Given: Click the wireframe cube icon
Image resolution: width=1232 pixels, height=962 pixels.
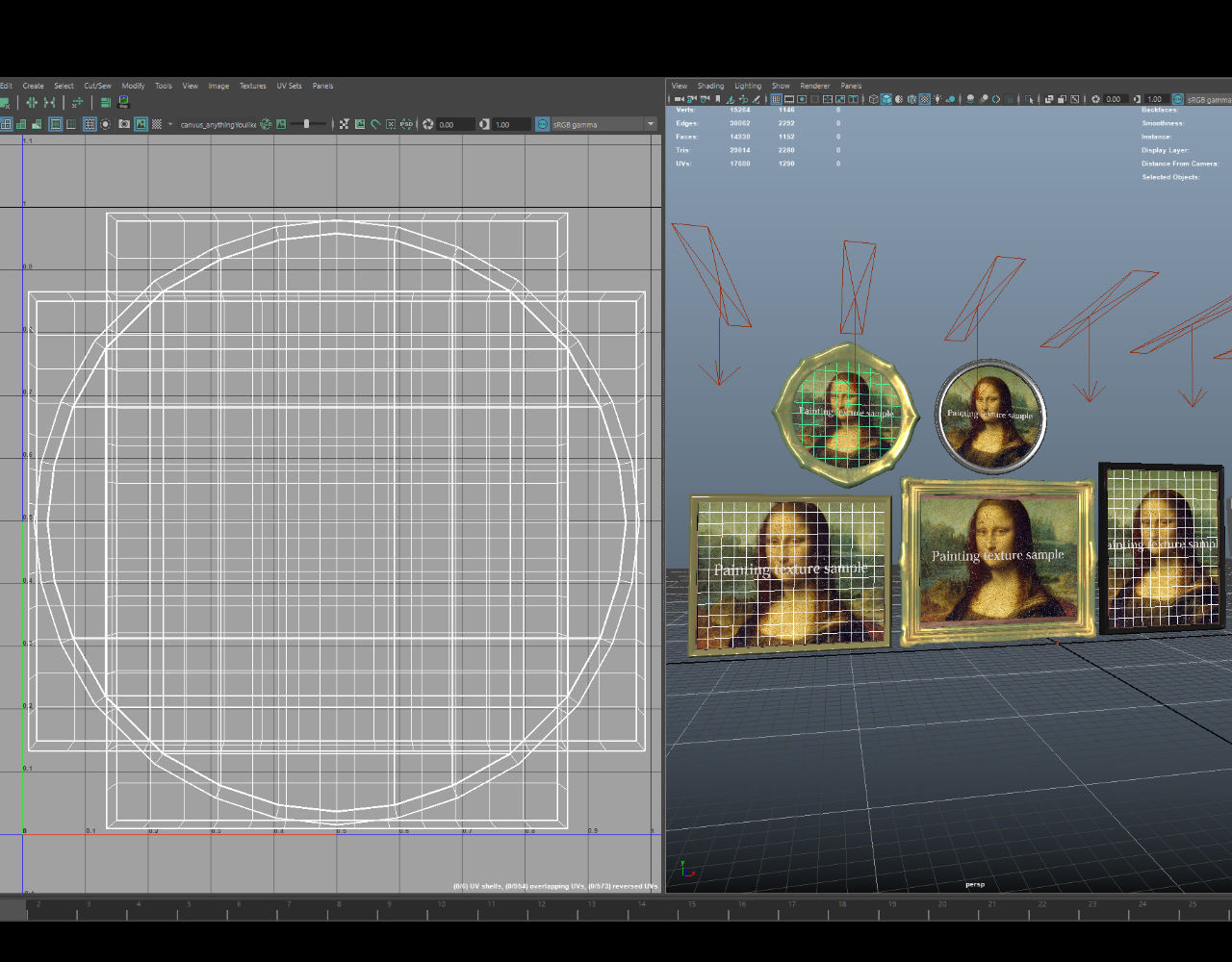Looking at the screenshot, I should [874, 99].
